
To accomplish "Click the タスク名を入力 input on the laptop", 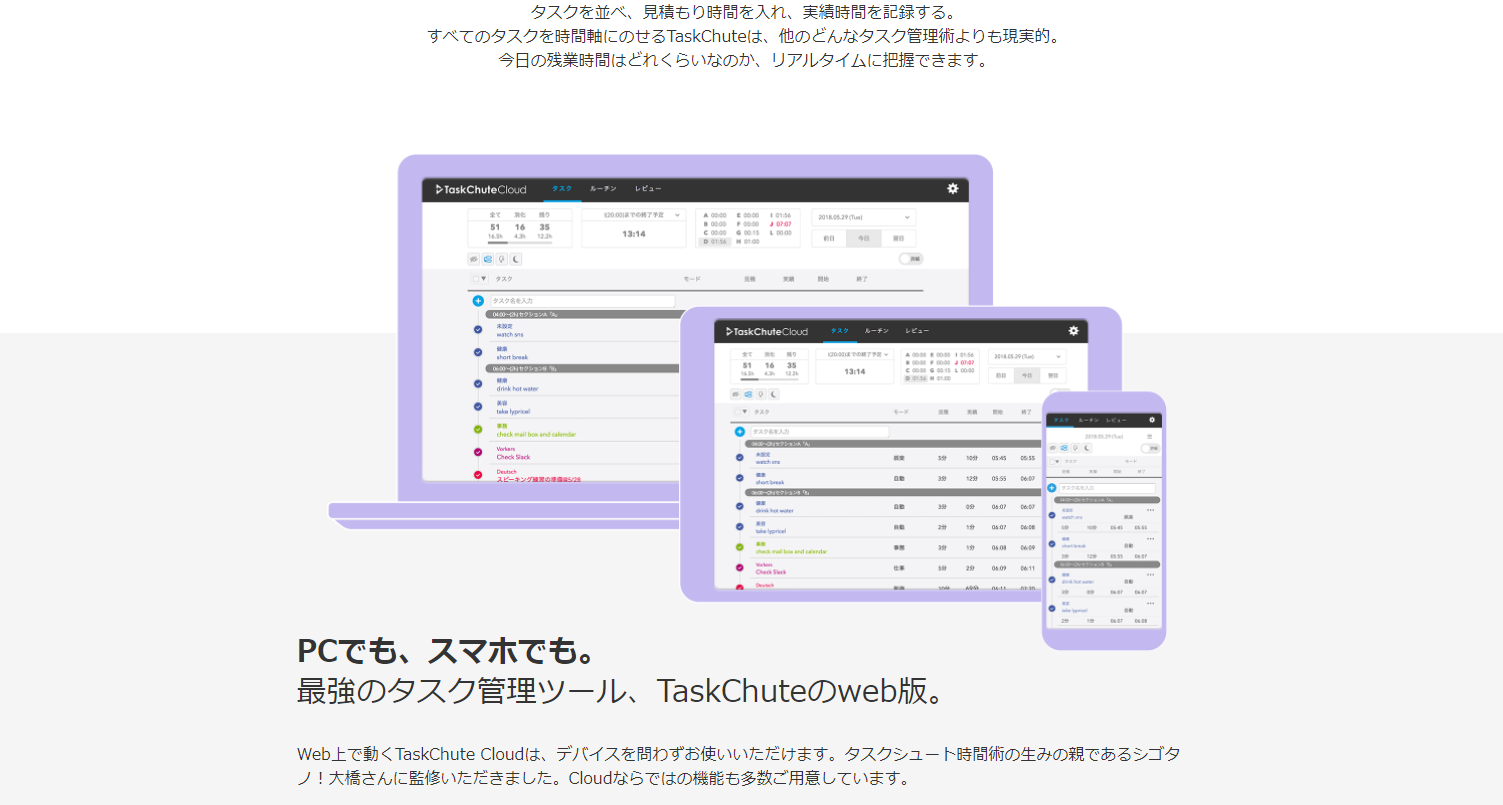I will [x=583, y=300].
